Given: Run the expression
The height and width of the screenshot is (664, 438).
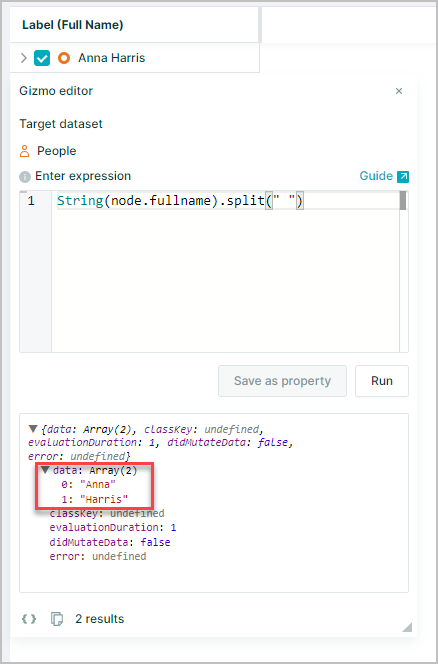Looking at the screenshot, I should pos(382,381).
